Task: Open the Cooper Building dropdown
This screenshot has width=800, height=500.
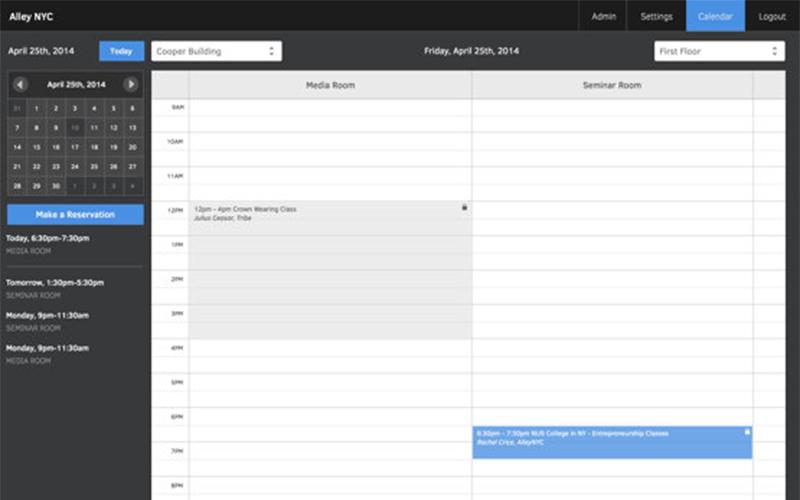Action: pos(216,51)
